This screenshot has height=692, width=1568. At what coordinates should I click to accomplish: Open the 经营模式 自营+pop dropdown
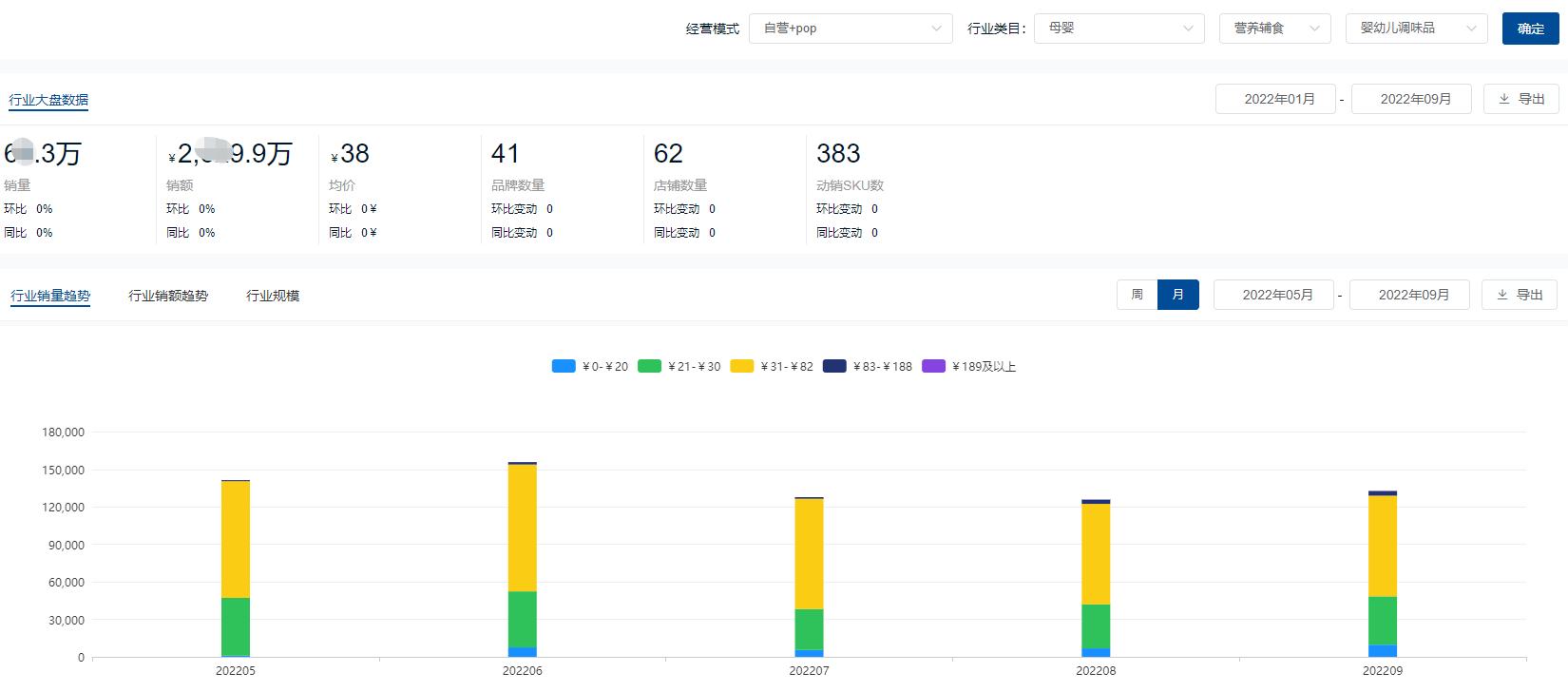coord(850,29)
